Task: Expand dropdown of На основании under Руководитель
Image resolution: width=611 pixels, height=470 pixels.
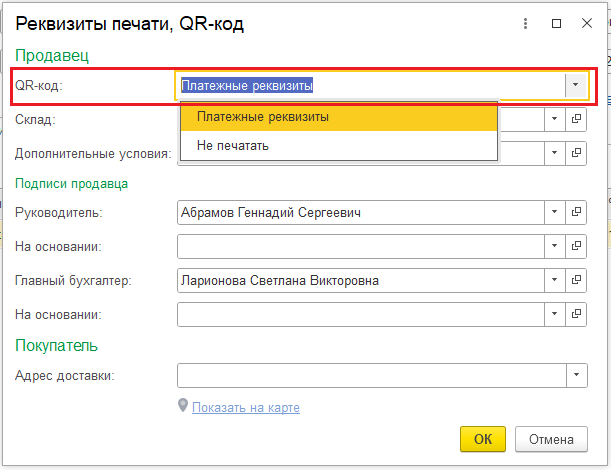Action: (554, 246)
